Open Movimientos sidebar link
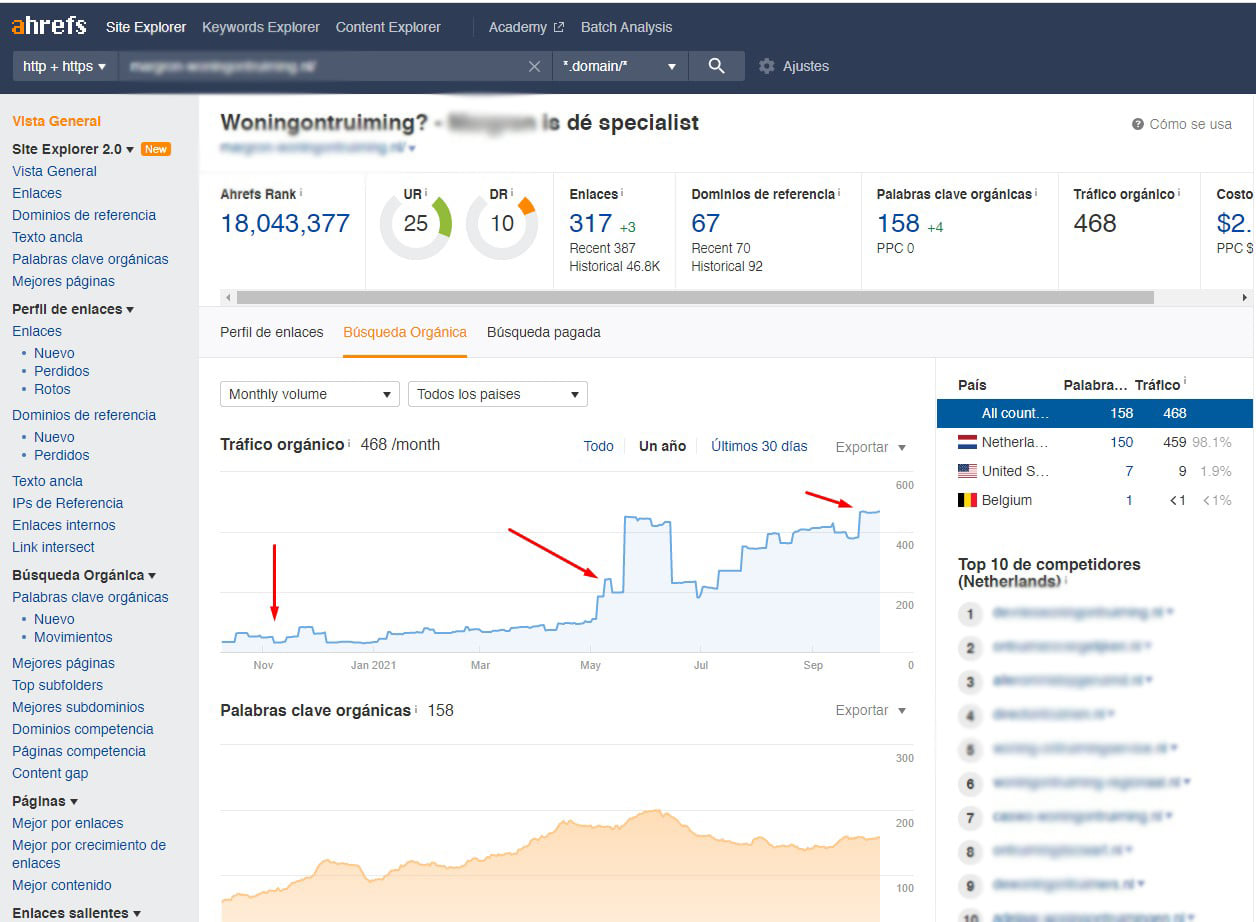 coord(73,637)
